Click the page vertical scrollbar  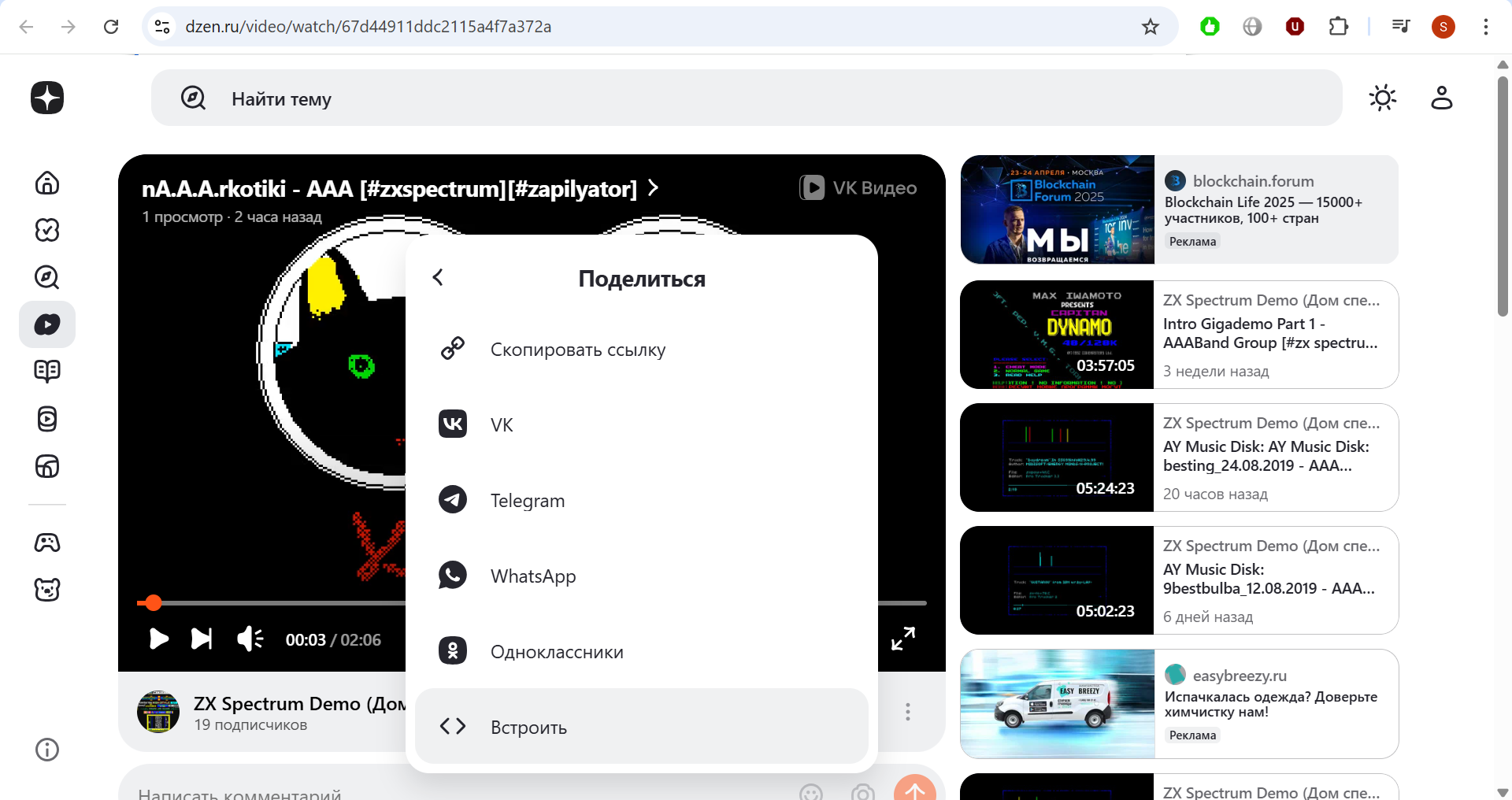tap(1503, 197)
